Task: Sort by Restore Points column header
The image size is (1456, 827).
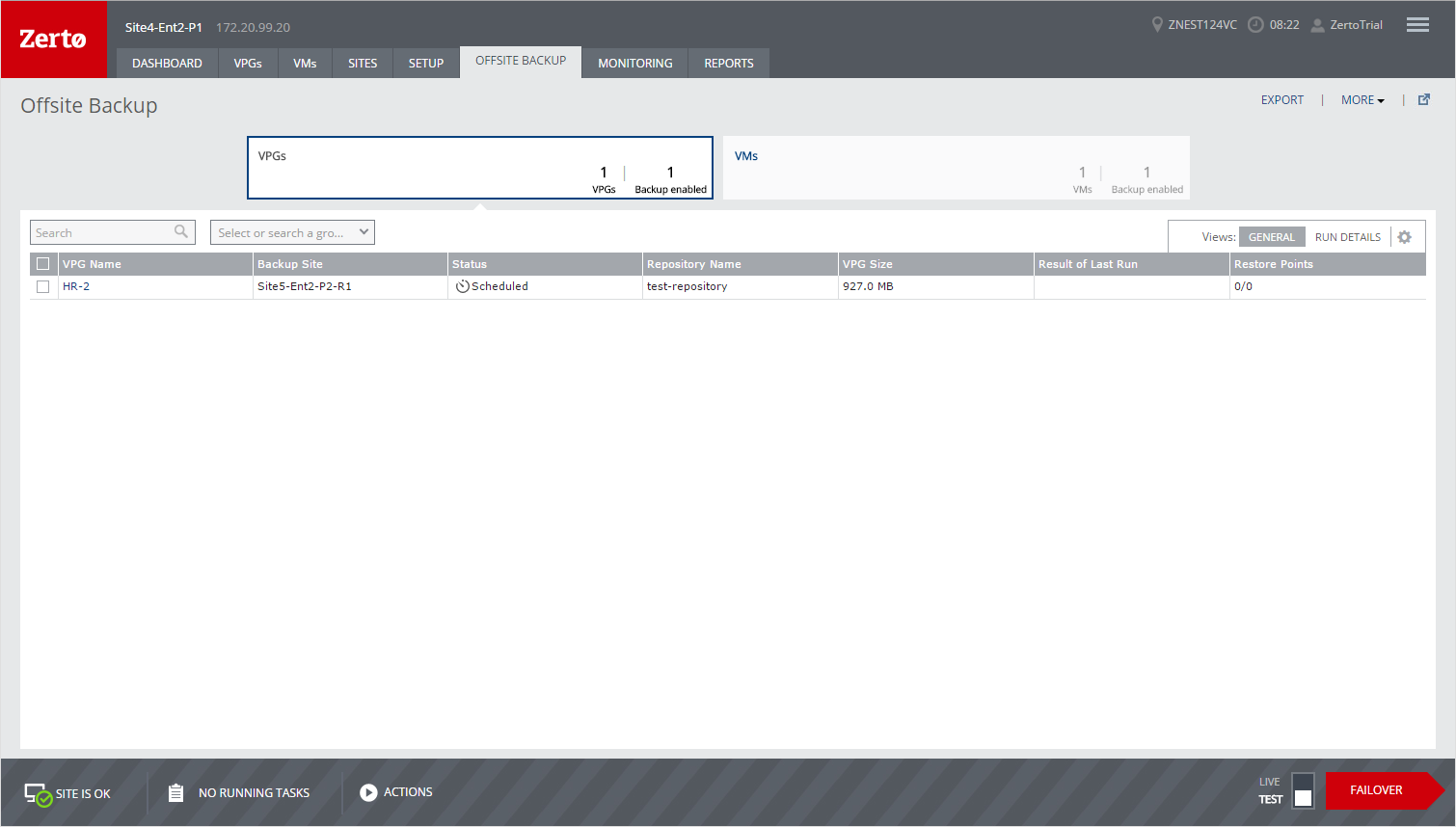Action: click(1328, 264)
